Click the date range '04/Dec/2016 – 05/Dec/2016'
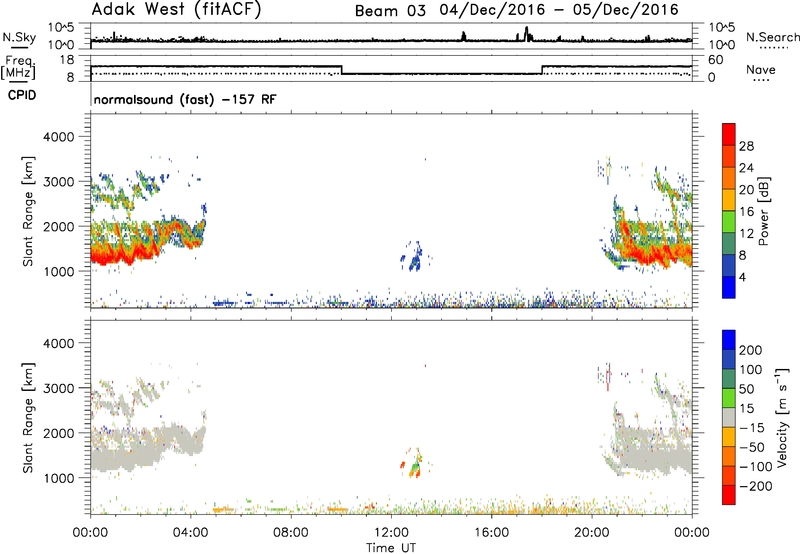The height and width of the screenshot is (554, 800). click(x=559, y=10)
